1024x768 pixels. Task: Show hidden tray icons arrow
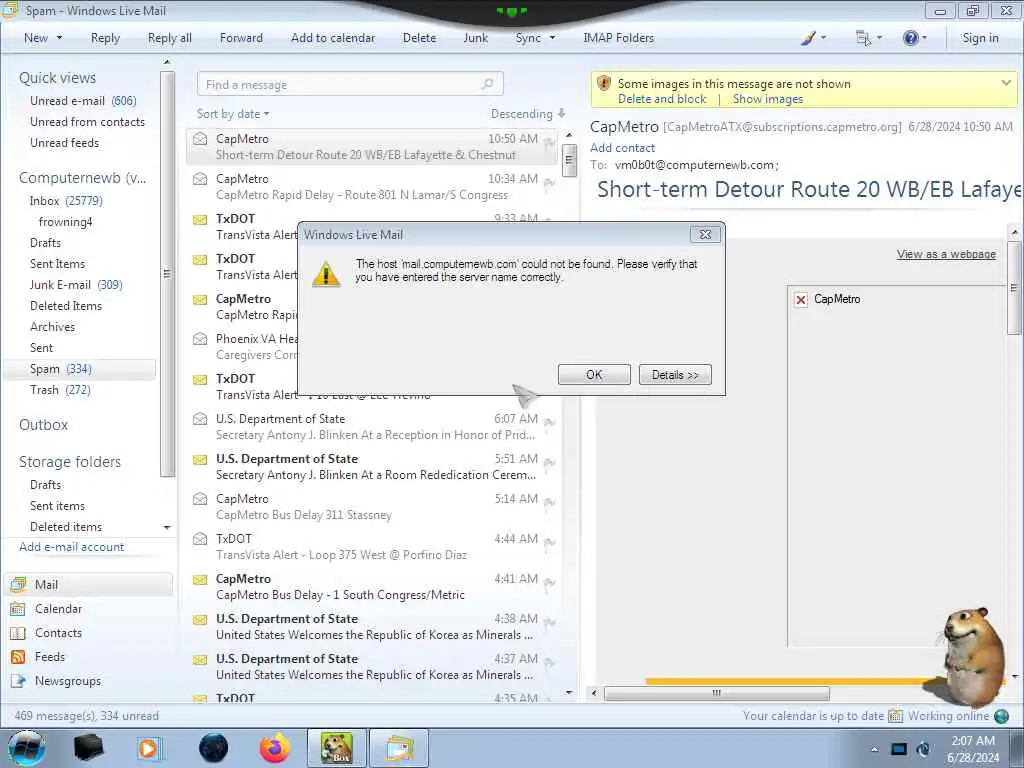[x=874, y=749]
